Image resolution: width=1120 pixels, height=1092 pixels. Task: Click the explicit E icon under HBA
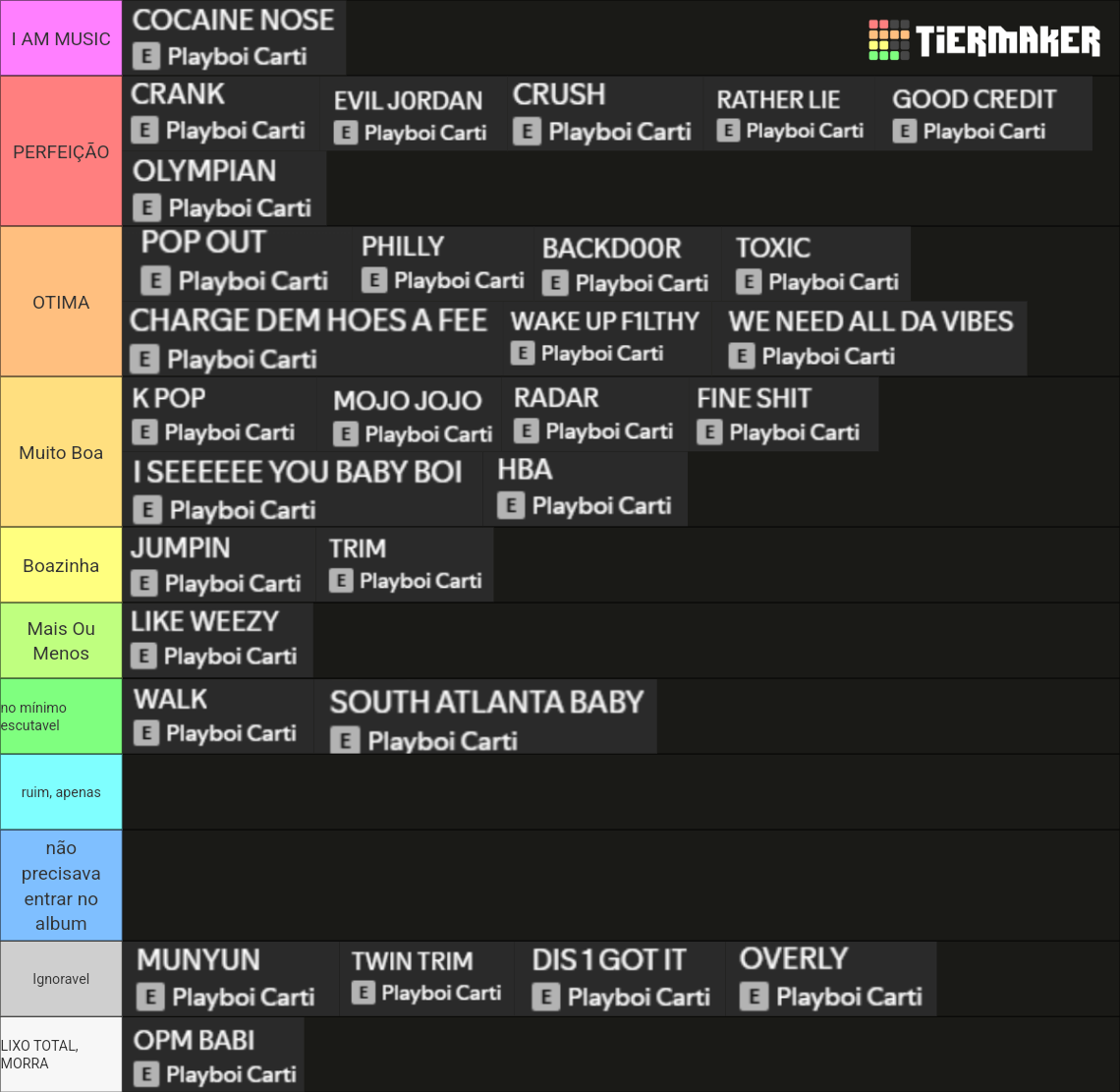coord(511,505)
